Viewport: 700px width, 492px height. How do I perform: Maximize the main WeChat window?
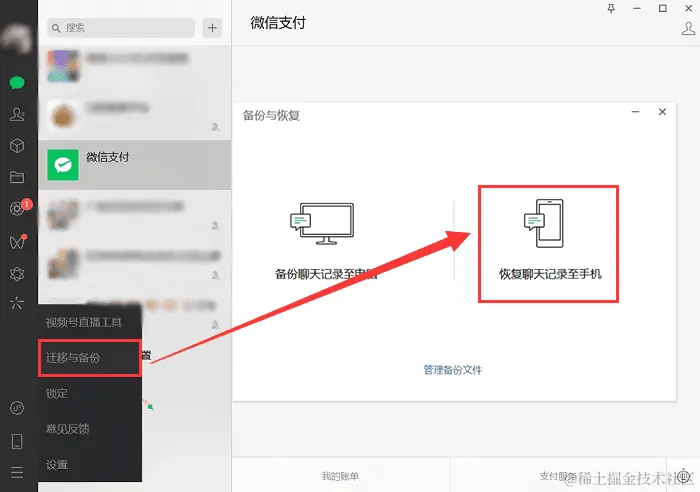pos(662,8)
